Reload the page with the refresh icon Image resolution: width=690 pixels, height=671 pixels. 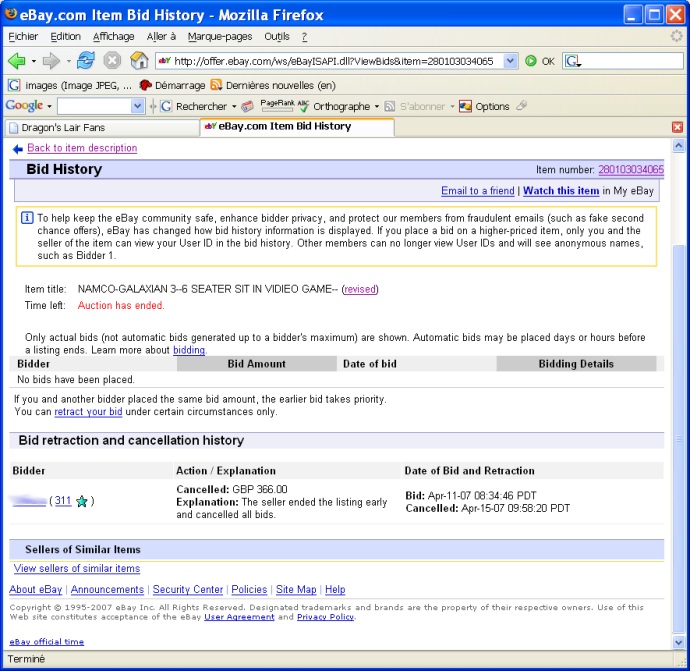[85, 60]
